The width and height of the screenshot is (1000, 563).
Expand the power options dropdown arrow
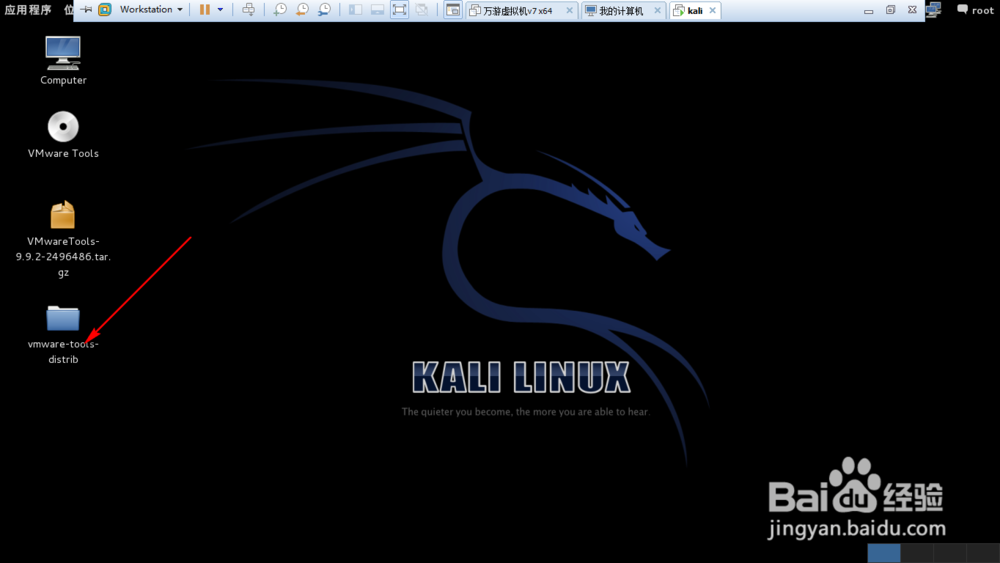(x=221, y=10)
